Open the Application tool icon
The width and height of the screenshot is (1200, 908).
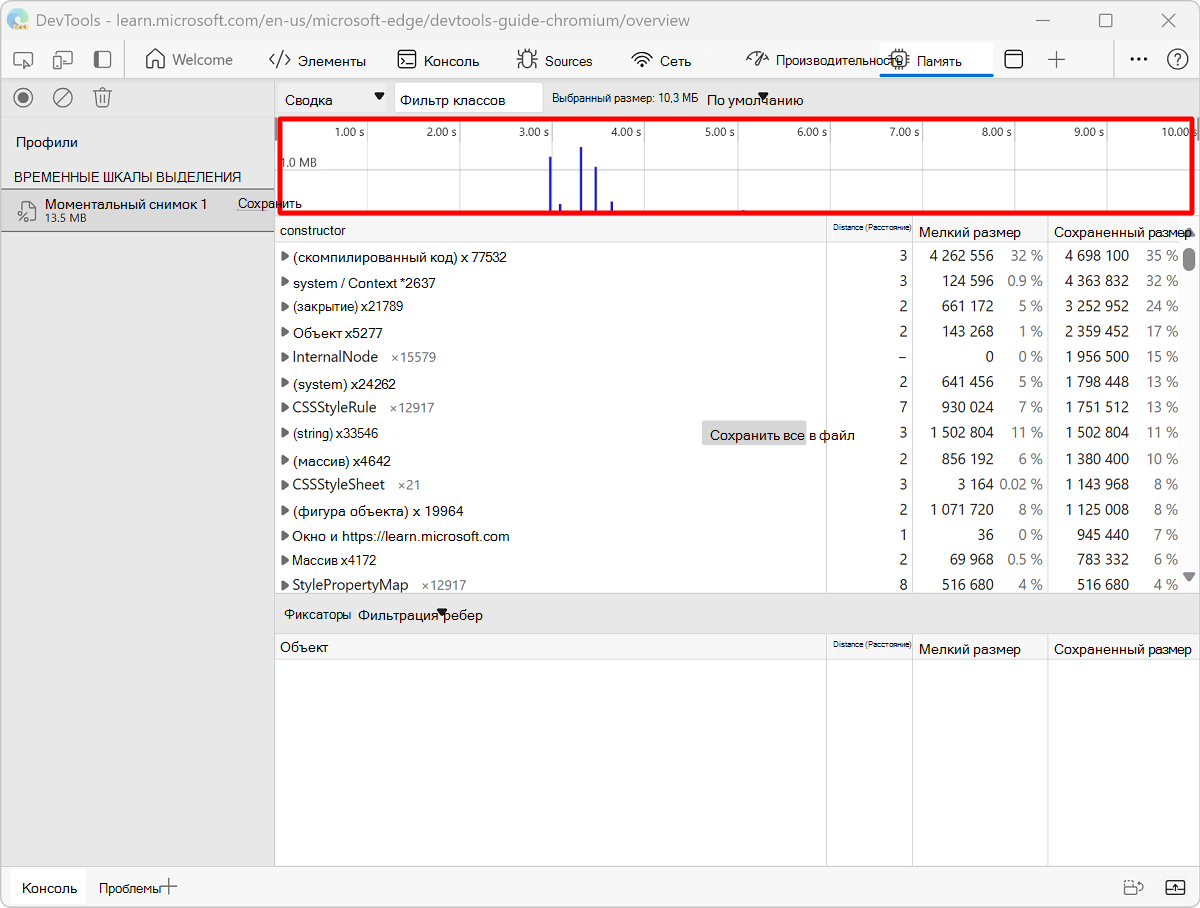click(1013, 60)
